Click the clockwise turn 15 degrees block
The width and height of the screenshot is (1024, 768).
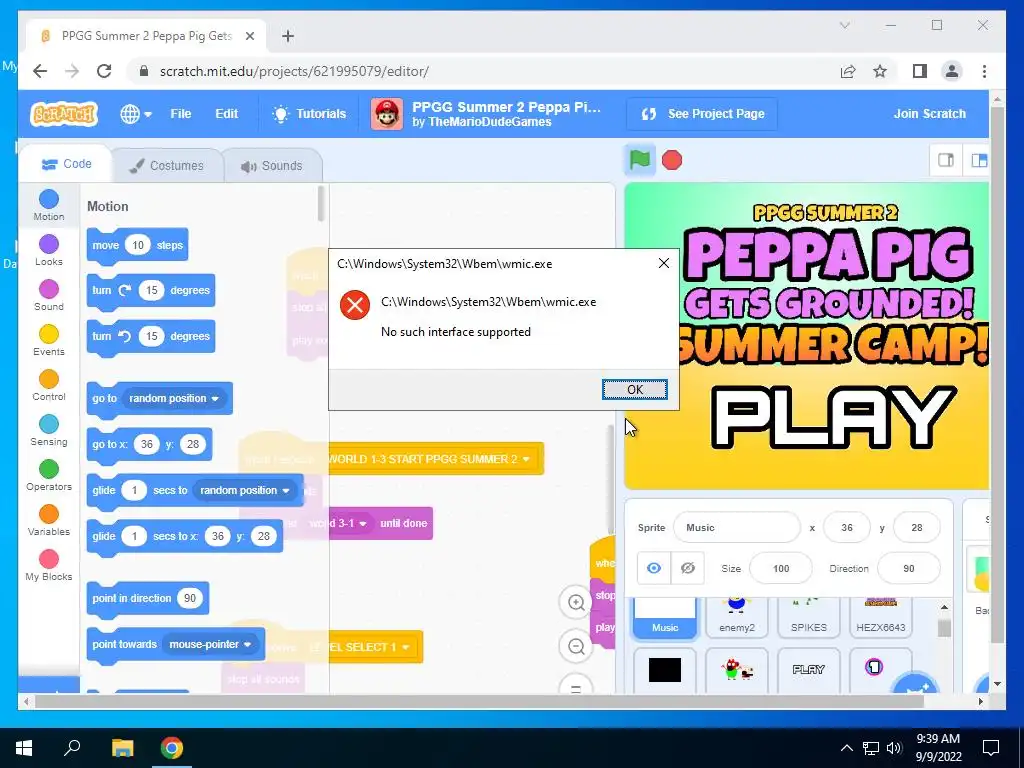pos(150,291)
